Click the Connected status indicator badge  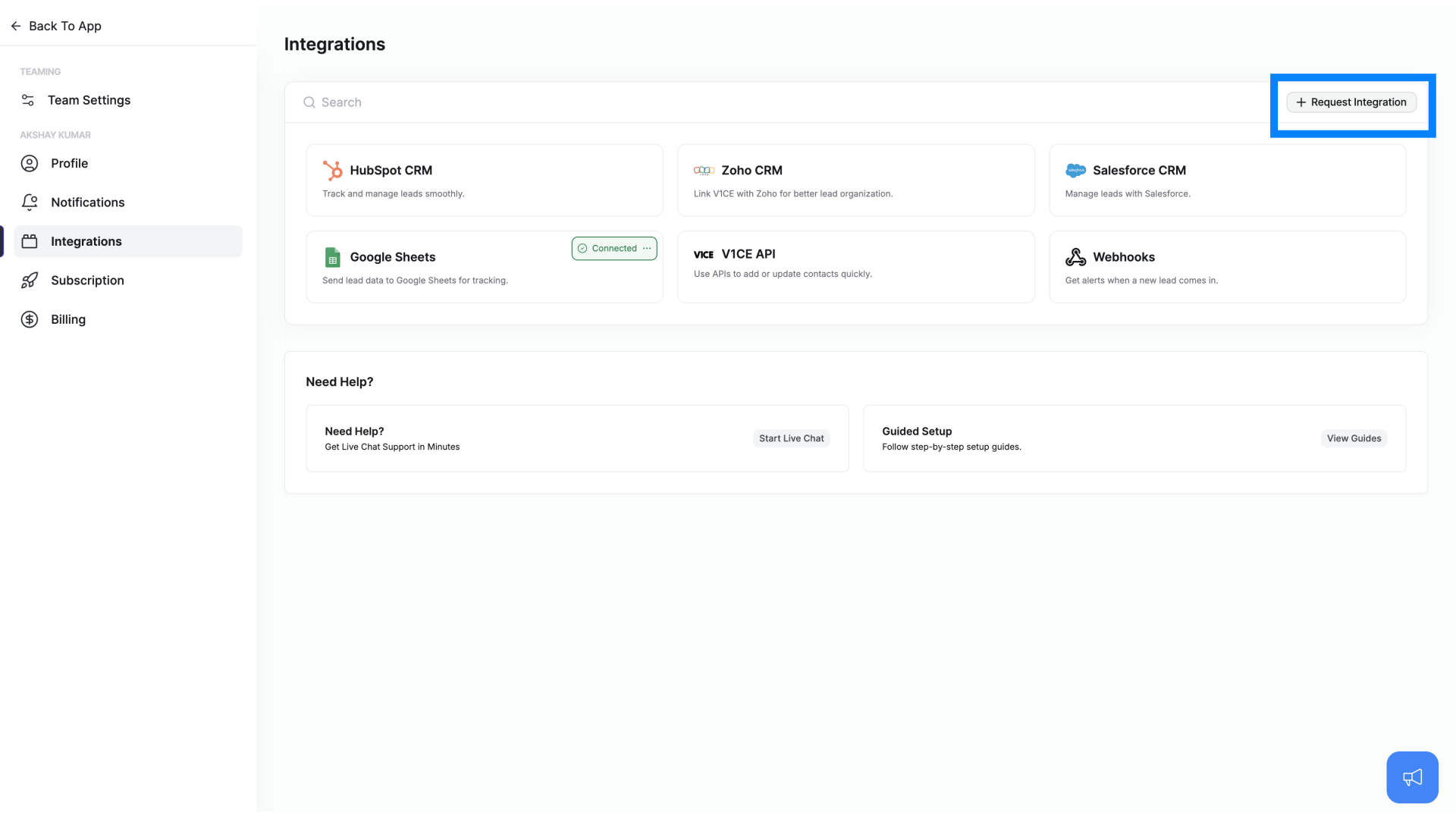(x=614, y=248)
